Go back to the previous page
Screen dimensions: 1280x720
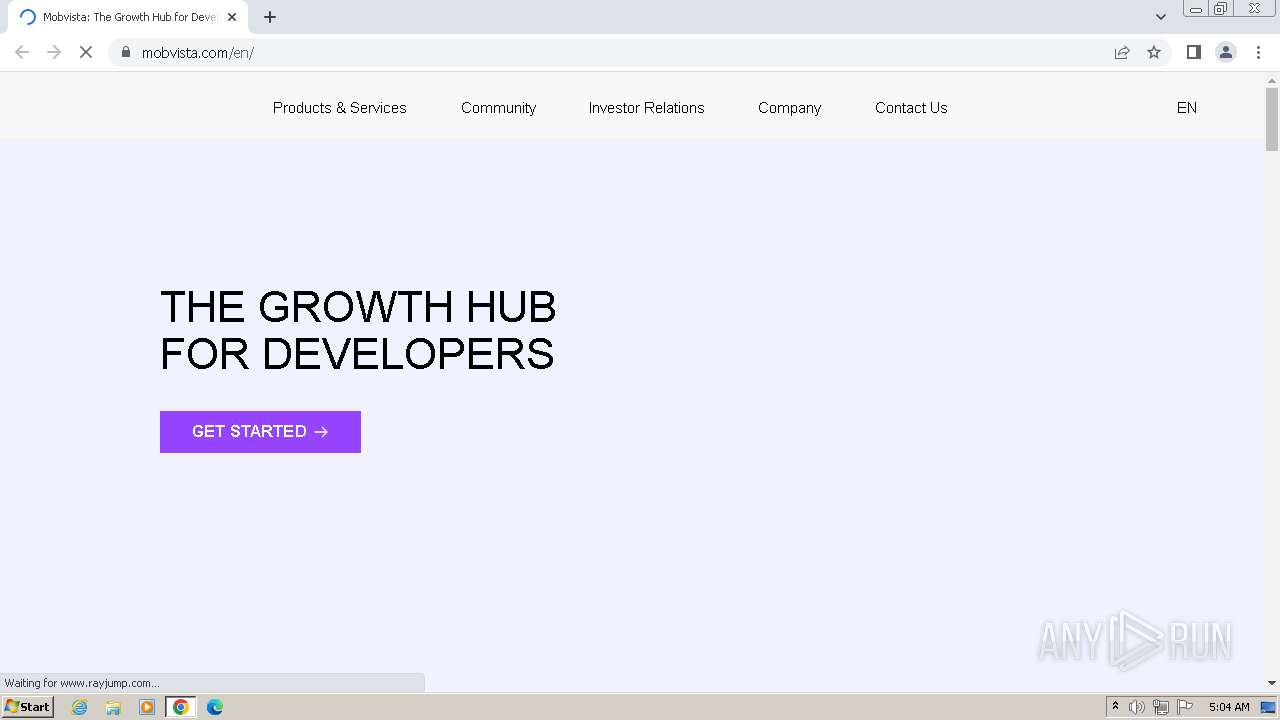(22, 52)
